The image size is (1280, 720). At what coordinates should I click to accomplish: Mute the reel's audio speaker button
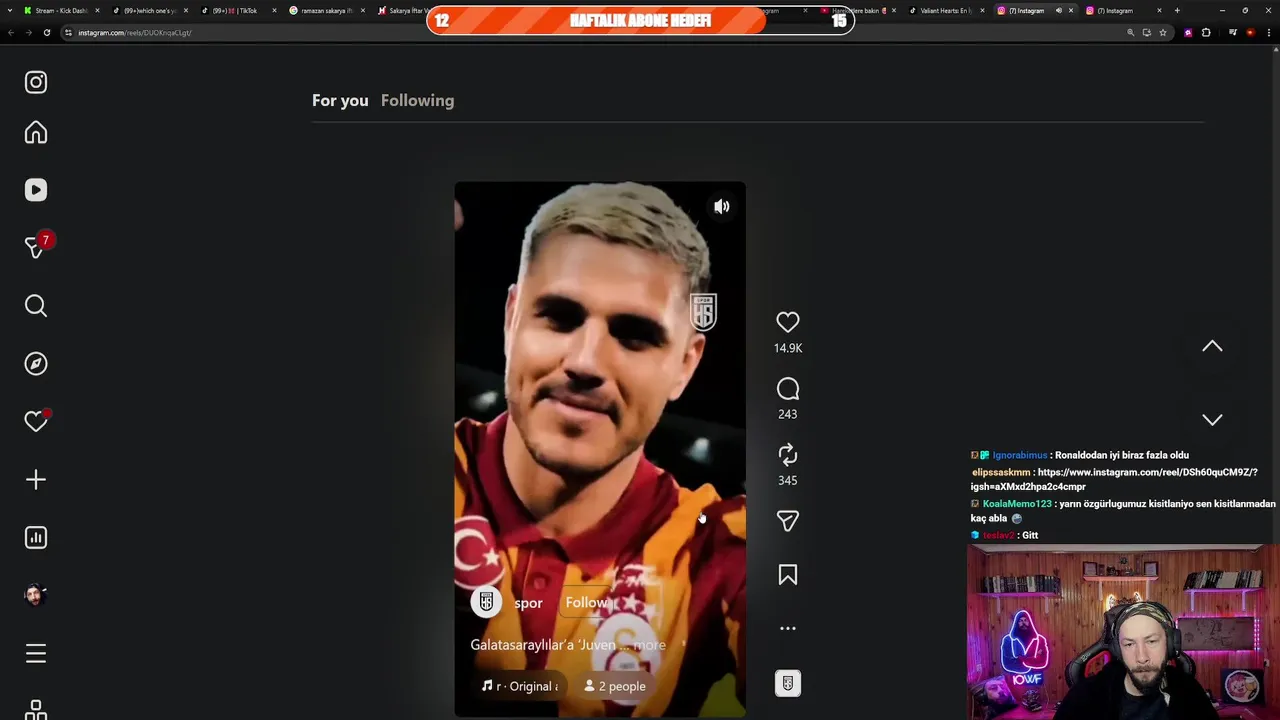click(x=722, y=207)
